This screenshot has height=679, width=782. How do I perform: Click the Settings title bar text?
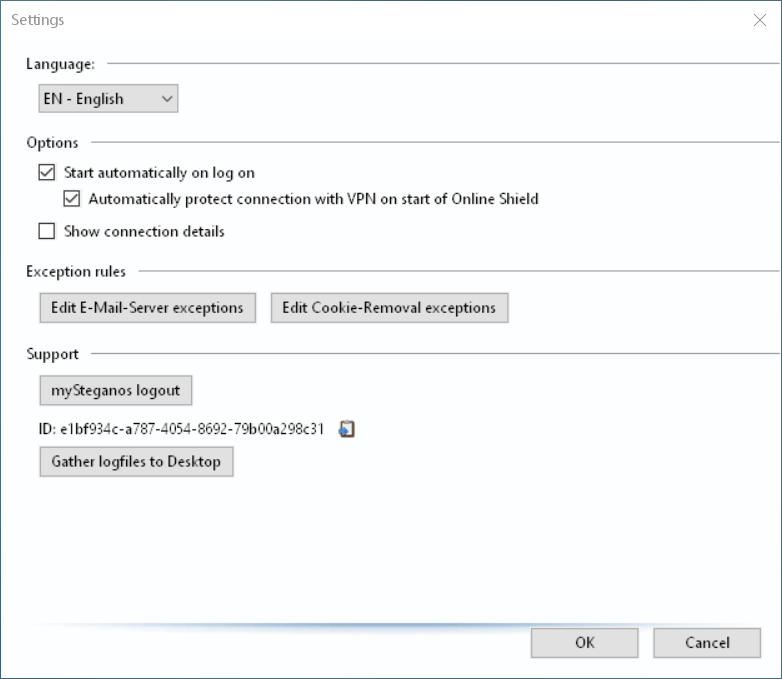coord(38,20)
